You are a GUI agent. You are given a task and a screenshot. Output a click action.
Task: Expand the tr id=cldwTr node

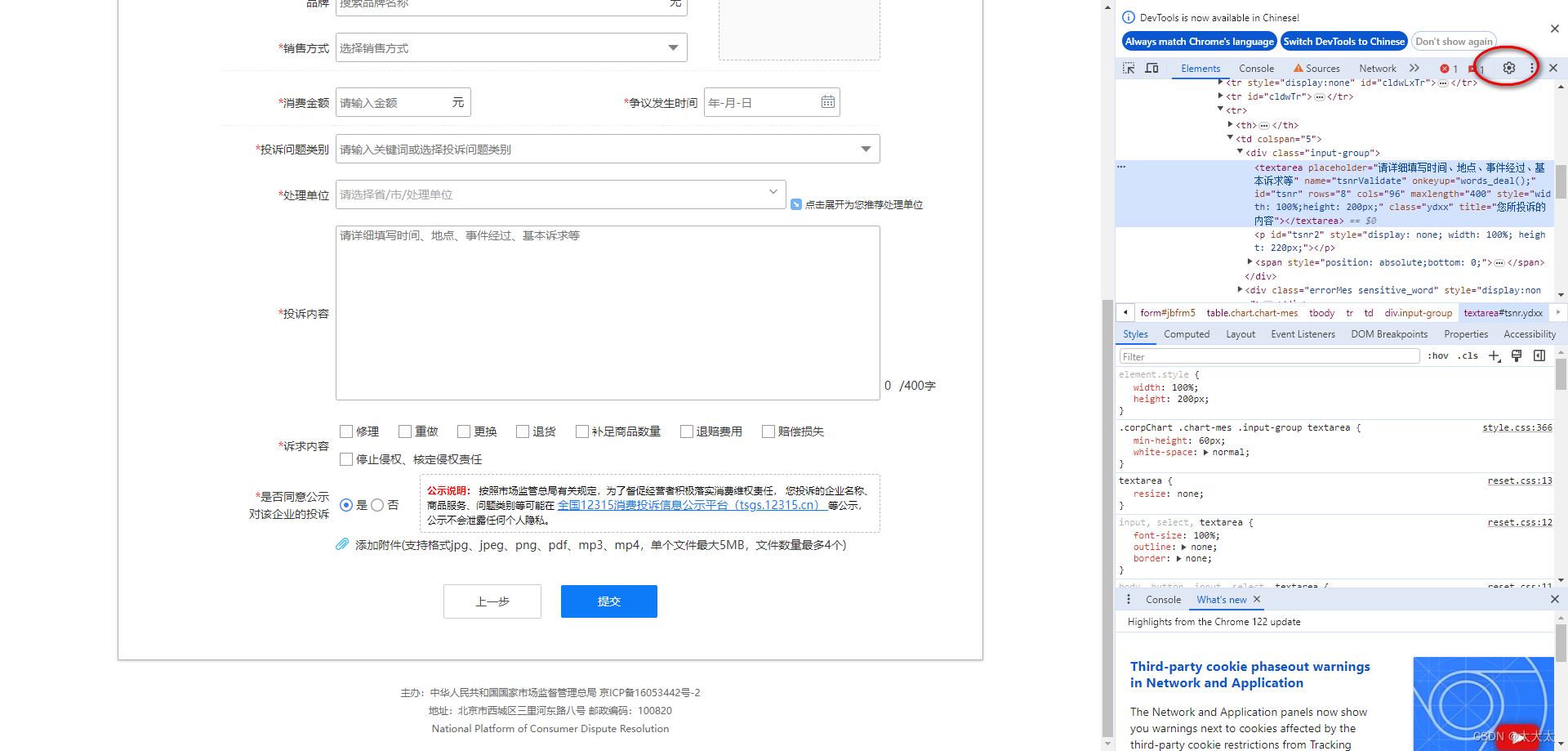[x=1221, y=96]
